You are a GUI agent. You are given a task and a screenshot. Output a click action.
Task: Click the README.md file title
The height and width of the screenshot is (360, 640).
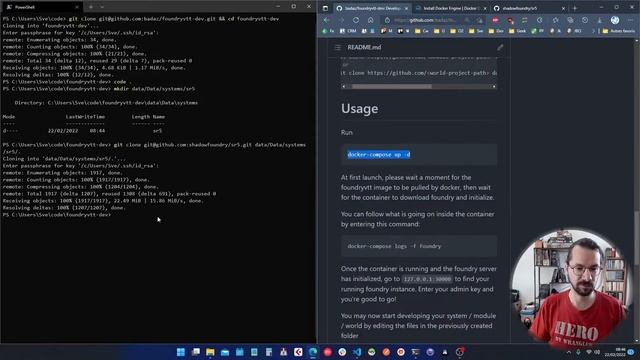364,47
